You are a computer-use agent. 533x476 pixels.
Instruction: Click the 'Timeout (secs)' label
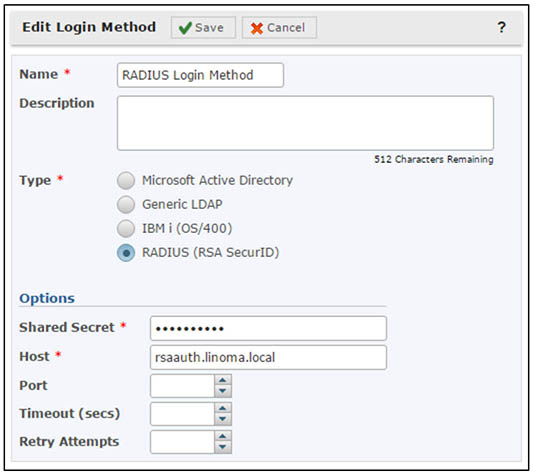[70, 414]
